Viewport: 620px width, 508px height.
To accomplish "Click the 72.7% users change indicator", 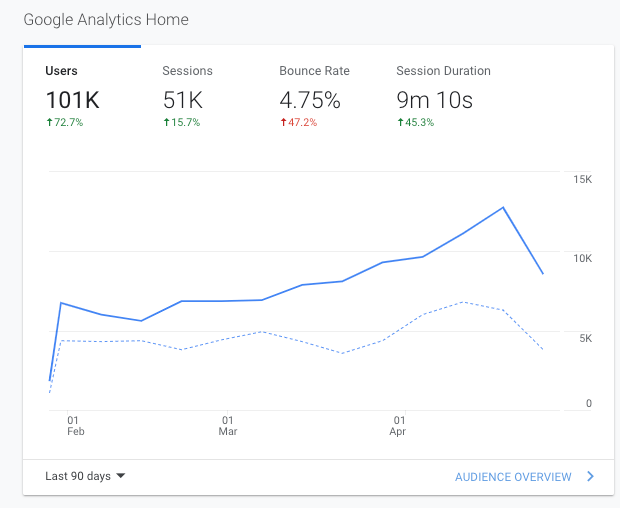I will coord(65,123).
